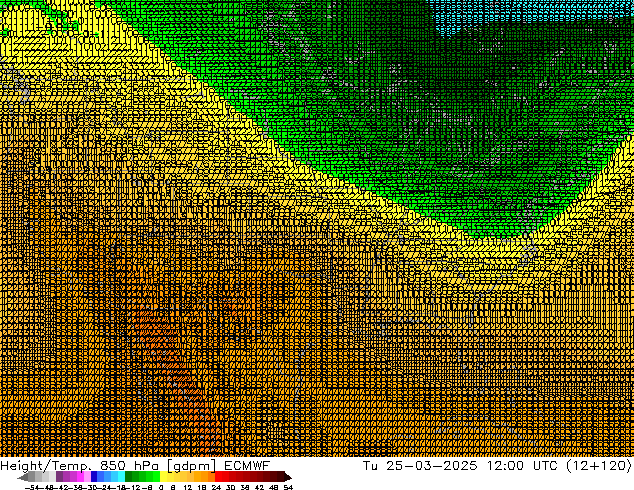This screenshot has height=490, width=634.
Task: Click the yellow 0 degree swatch in legend
Action: point(163,476)
